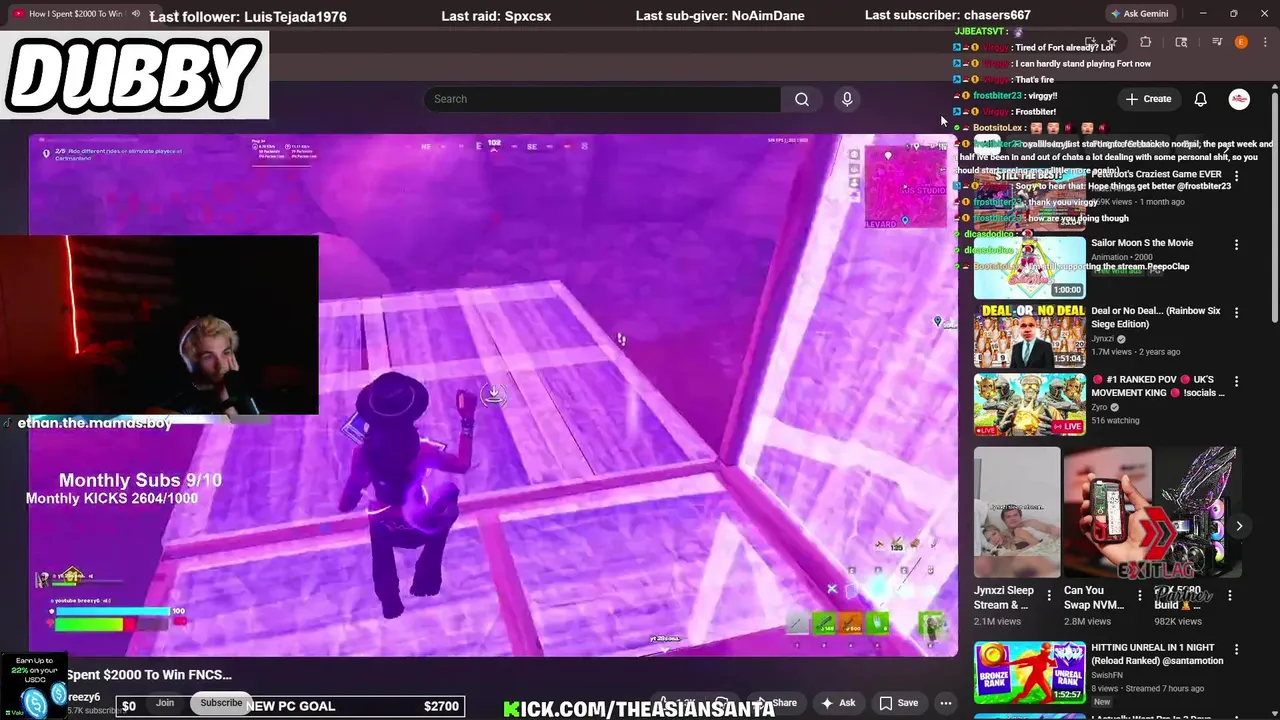Viewport: 1280px width, 720px height.
Task: Click the Jynxzi channel name under Deal or No Deal
Action: tap(1104, 339)
